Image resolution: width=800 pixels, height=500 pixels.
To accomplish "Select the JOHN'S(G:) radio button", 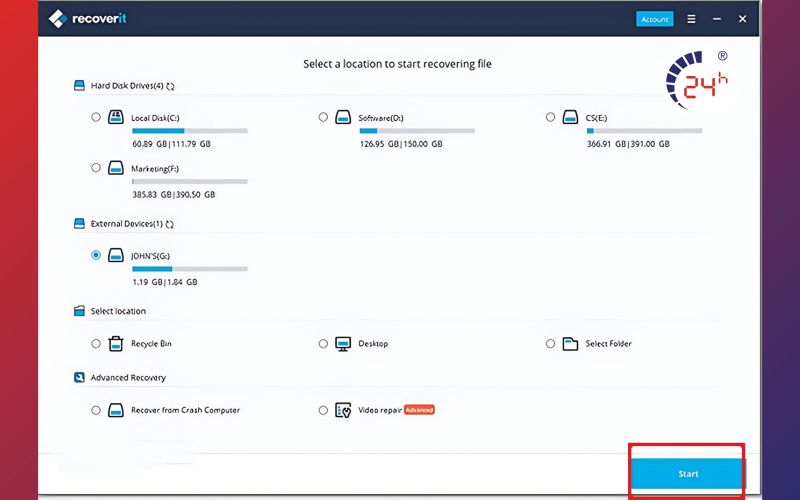I will coord(96,255).
